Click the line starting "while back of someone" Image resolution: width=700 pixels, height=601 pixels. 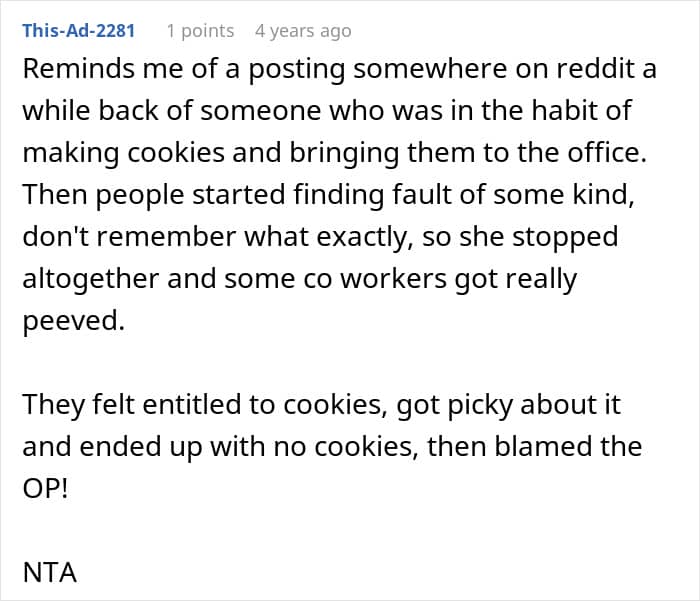point(325,112)
